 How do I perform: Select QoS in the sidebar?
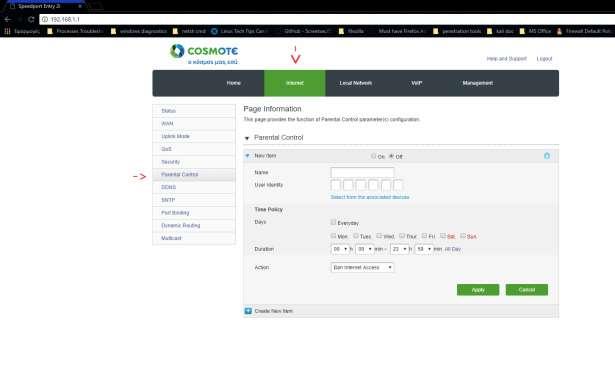click(x=194, y=149)
